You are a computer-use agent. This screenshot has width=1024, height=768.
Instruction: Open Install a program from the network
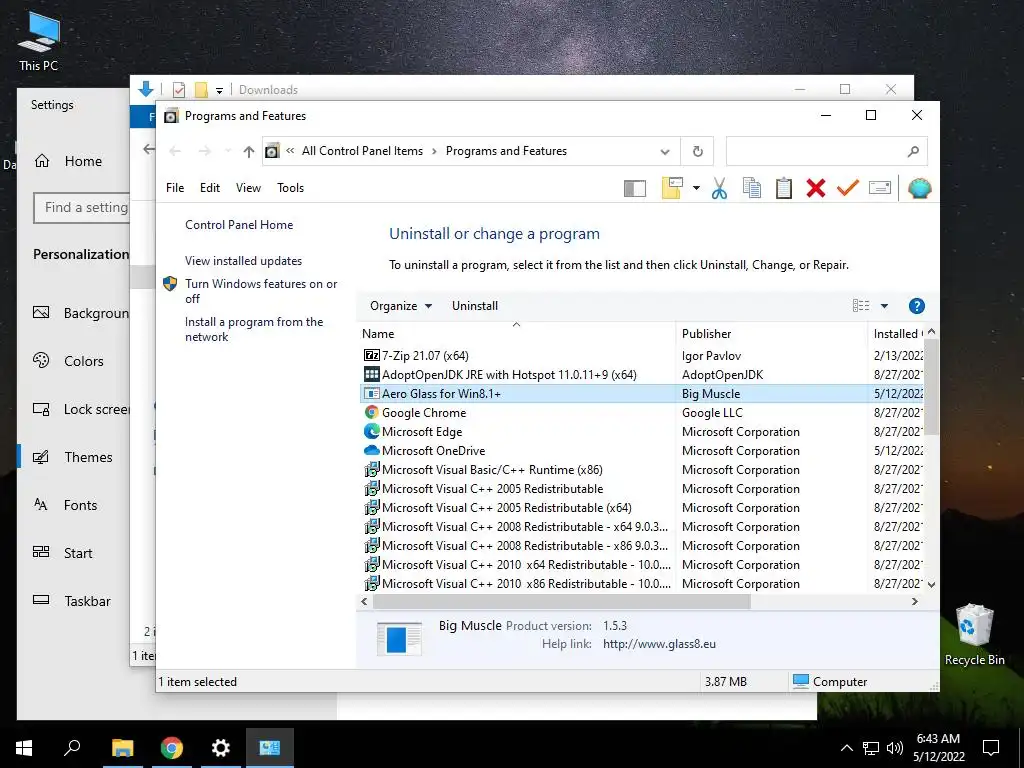[253, 329]
